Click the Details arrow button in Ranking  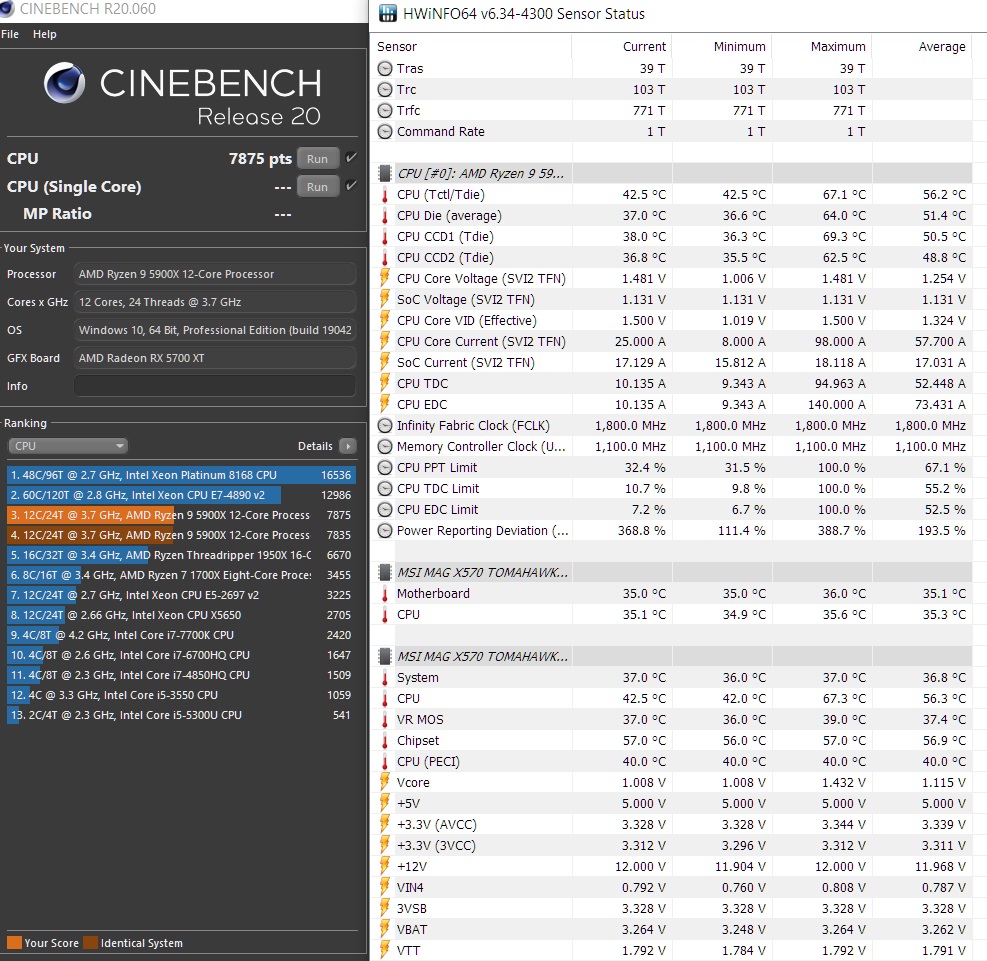click(347, 446)
